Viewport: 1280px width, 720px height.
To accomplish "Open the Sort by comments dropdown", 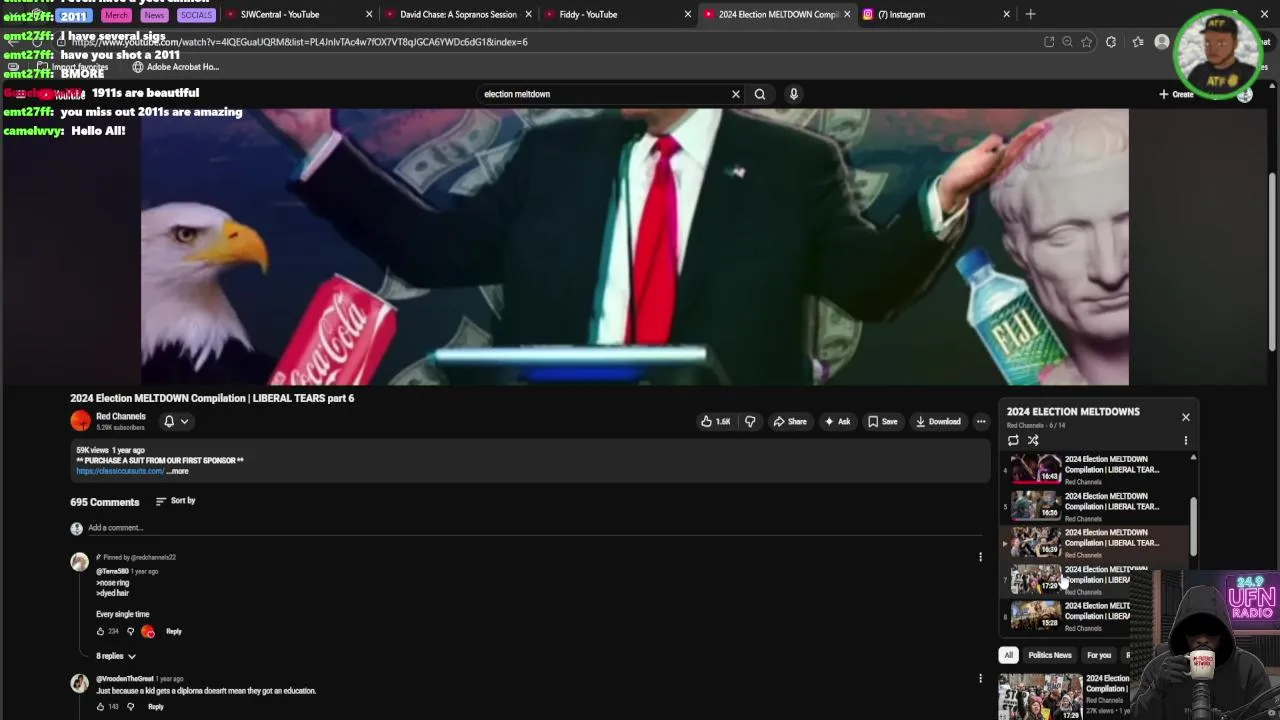I will [175, 501].
